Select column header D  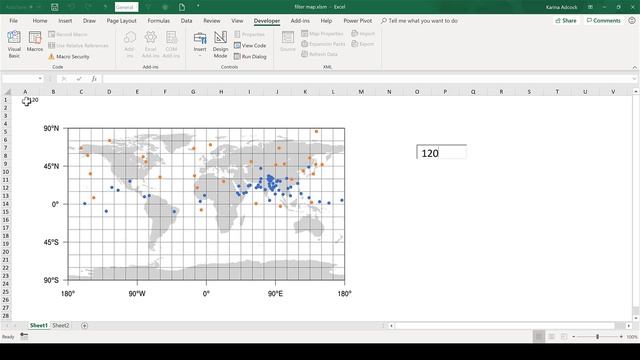click(109, 92)
